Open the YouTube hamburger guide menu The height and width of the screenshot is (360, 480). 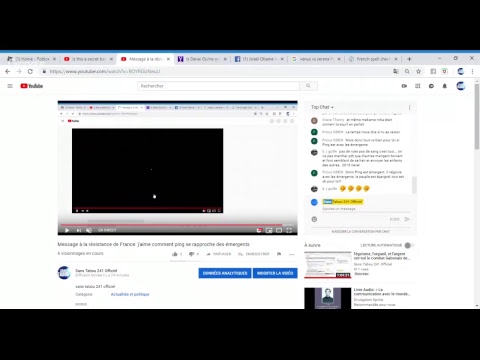click(x=10, y=86)
